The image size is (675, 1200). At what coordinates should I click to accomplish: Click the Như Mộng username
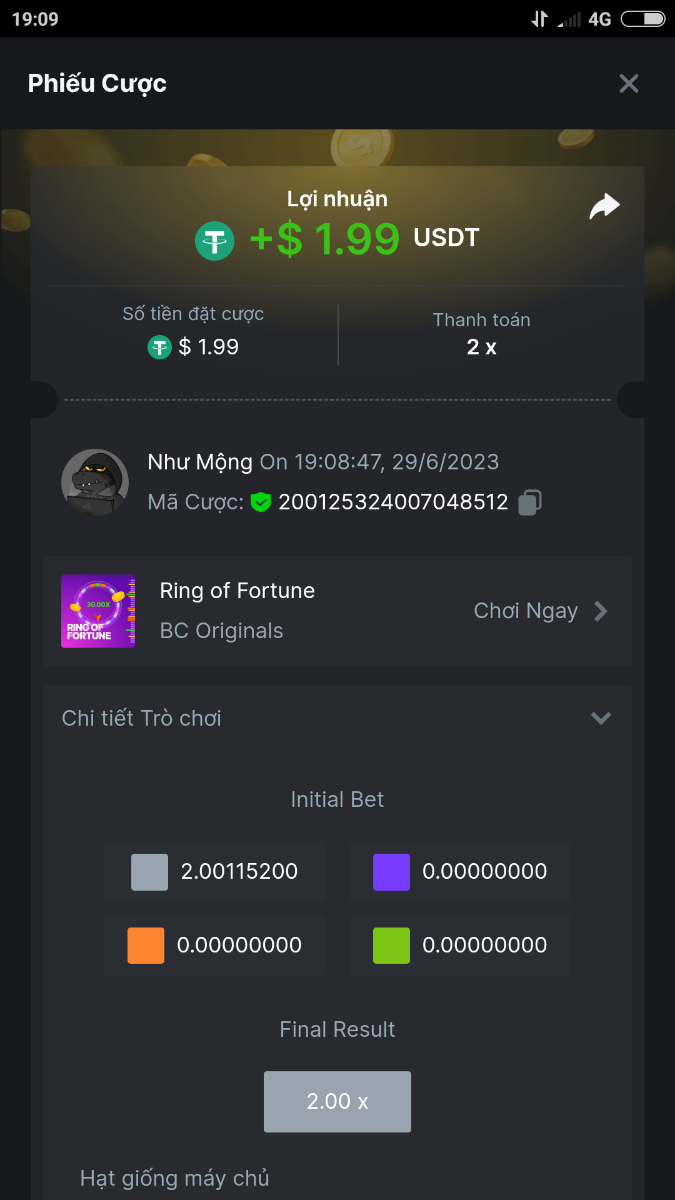(200, 462)
